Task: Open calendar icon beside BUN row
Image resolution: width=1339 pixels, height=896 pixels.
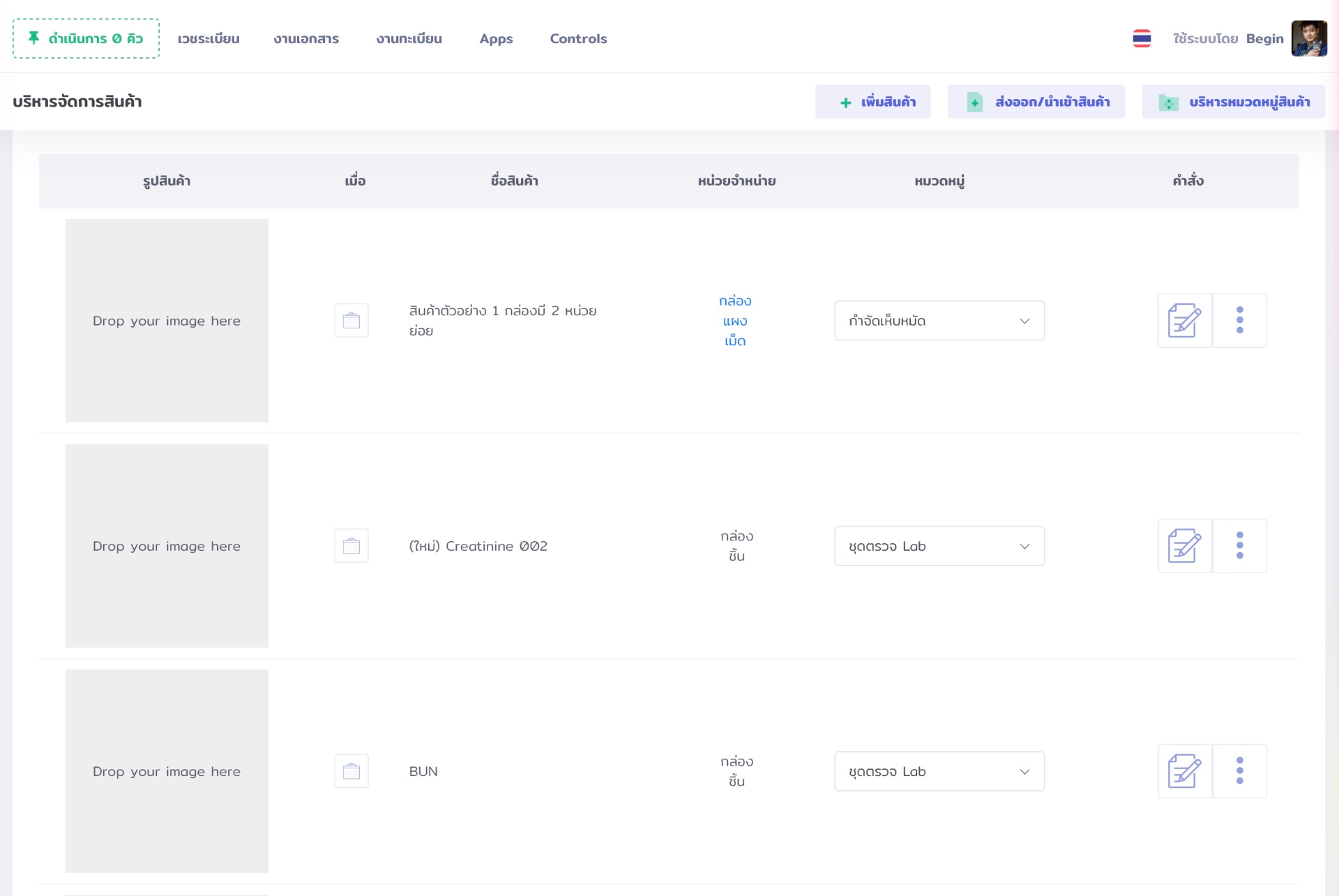Action: click(x=351, y=771)
